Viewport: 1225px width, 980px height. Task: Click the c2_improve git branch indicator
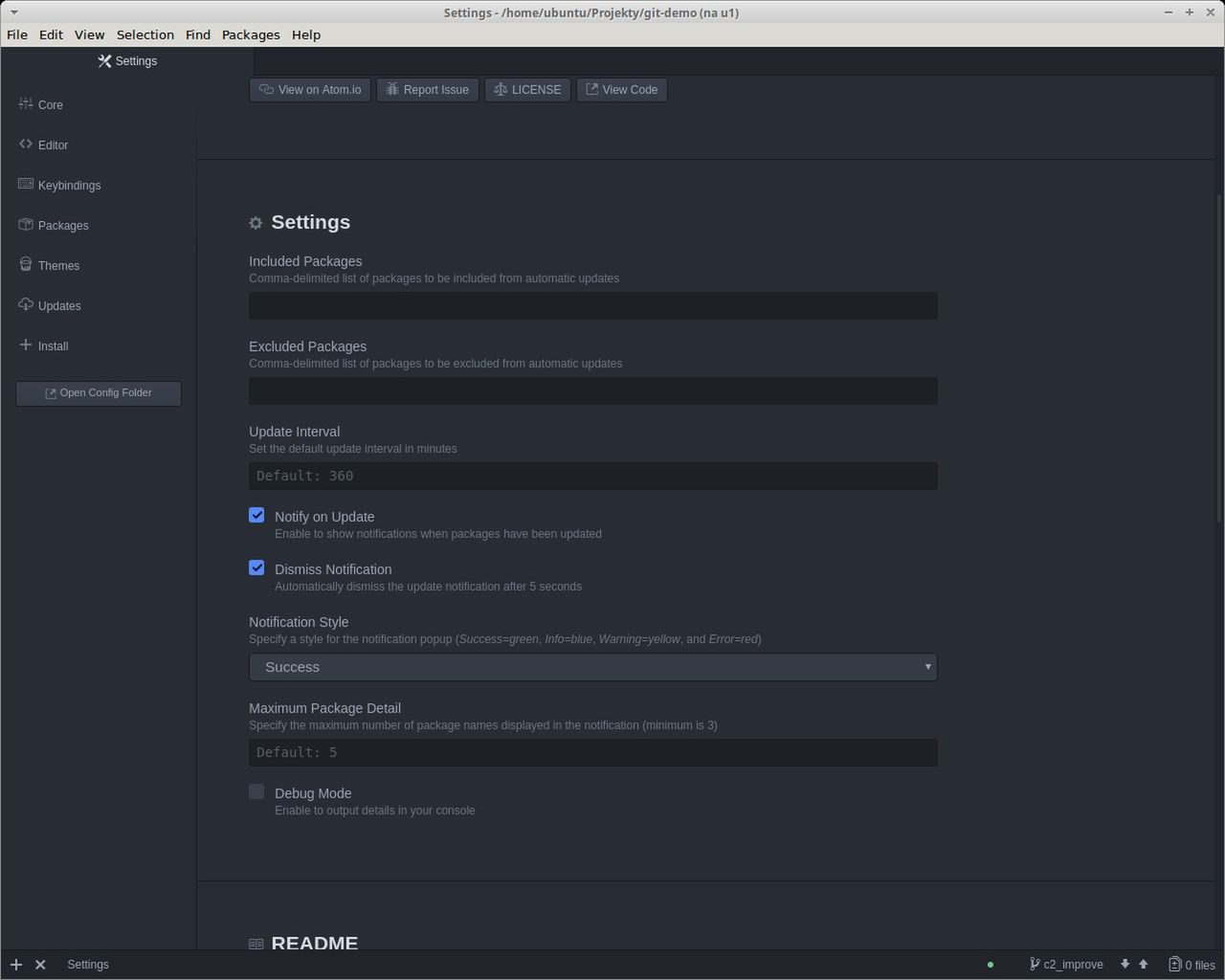coord(1066,965)
